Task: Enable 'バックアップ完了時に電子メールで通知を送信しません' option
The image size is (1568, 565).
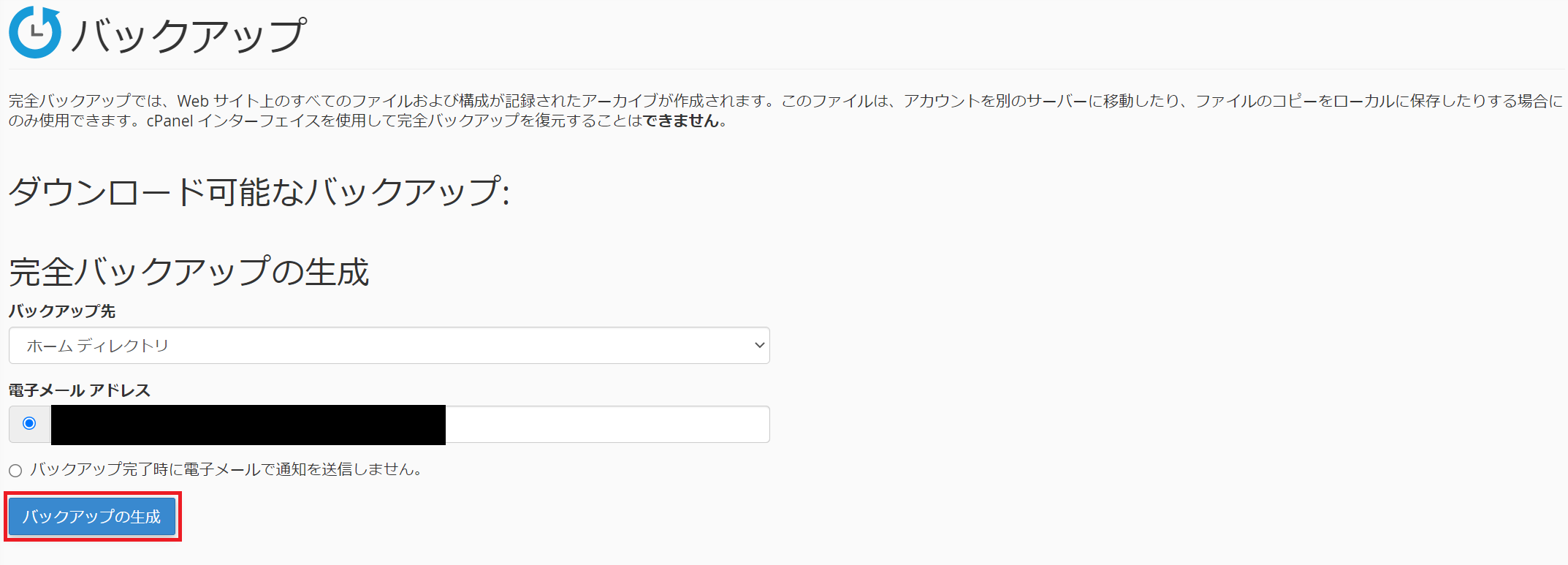Action: [x=15, y=471]
